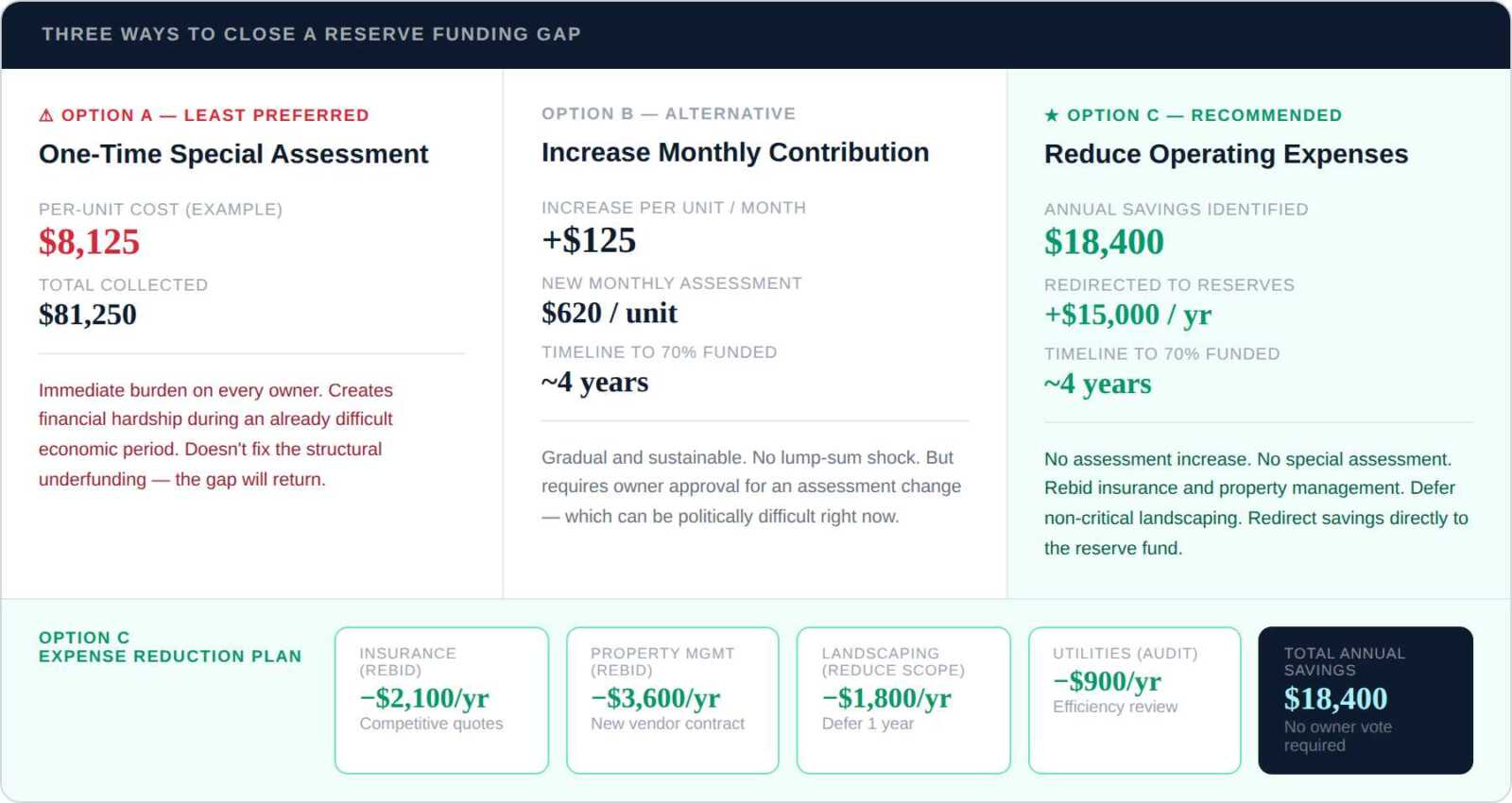Select the Landscaping (Reduce Scope) card
The image size is (1512, 803).
coord(903,700)
